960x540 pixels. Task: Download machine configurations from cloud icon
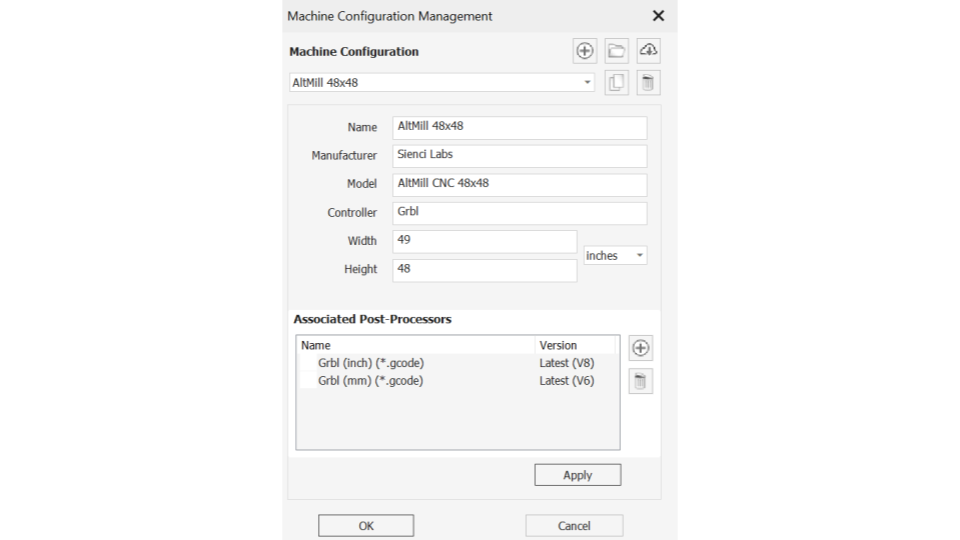click(648, 51)
